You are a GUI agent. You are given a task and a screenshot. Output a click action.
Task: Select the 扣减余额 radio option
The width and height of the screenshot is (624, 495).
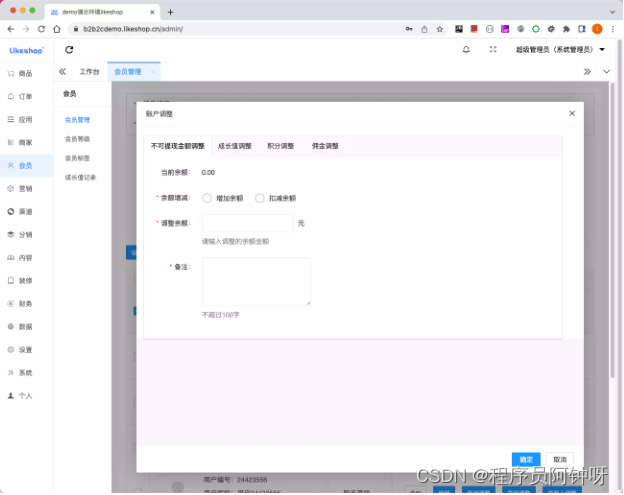tap(260, 198)
